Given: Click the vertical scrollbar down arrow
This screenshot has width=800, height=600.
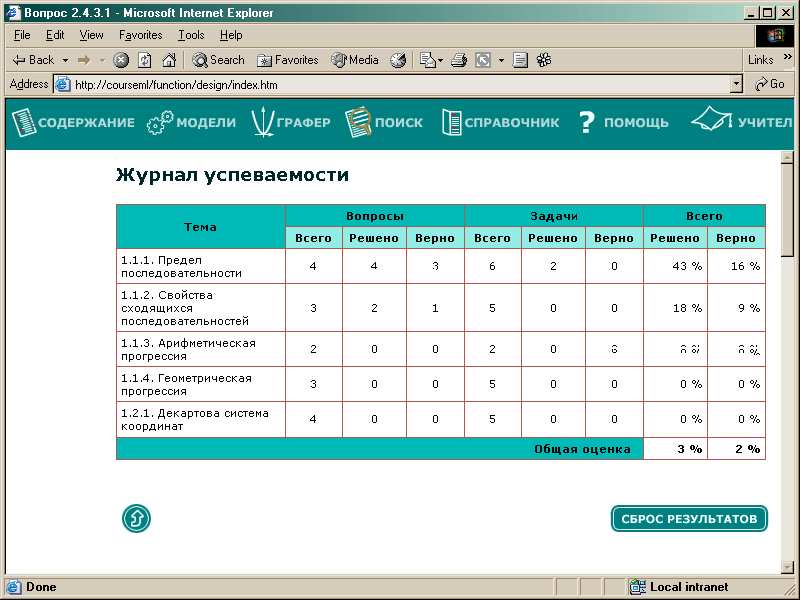Looking at the screenshot, I should (787, 567).
